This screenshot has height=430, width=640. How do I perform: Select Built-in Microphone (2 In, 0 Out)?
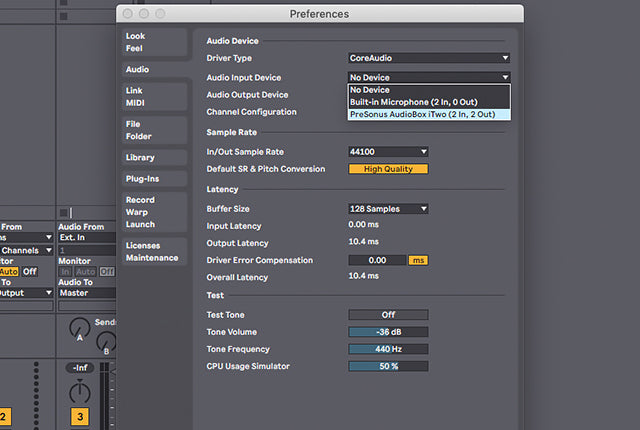click(x=429, y=102)
